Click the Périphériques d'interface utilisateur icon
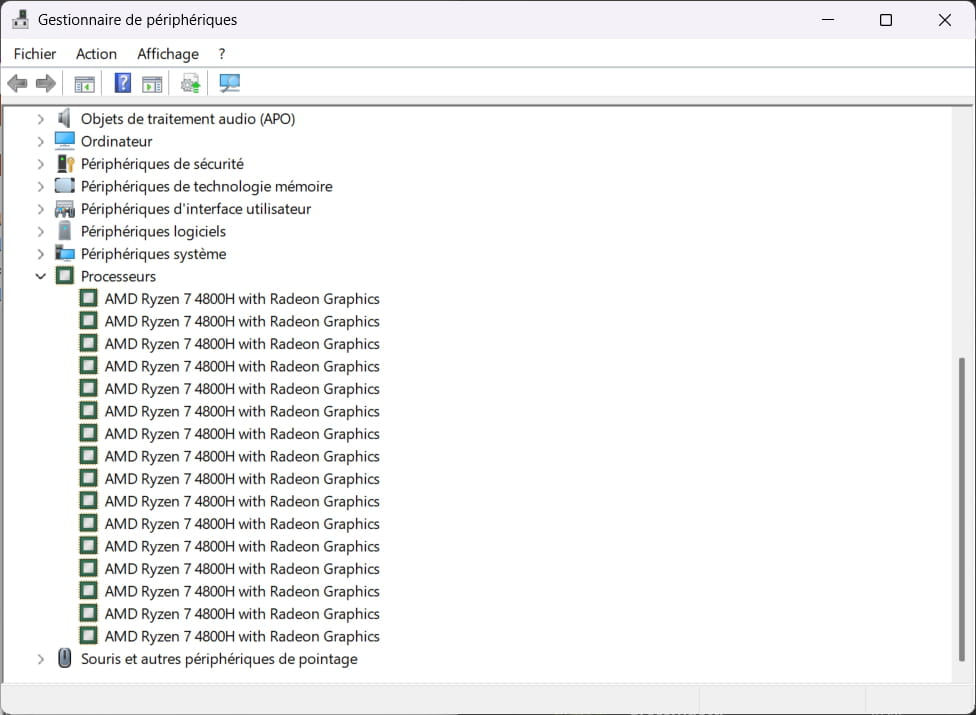Image resolution: width=976 pixels, height=715 pixels. click(x=65, y=209)
